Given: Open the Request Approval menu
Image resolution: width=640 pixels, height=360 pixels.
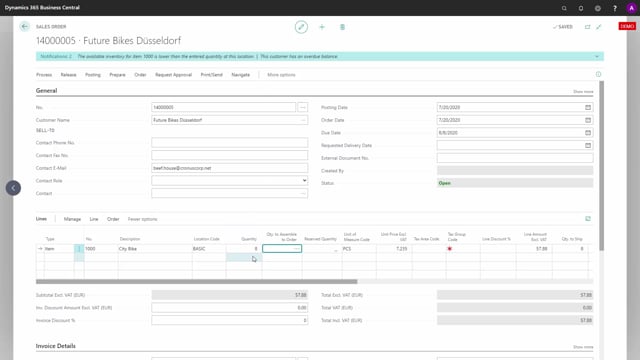Looking at the screenshot, I should point(173,75).
